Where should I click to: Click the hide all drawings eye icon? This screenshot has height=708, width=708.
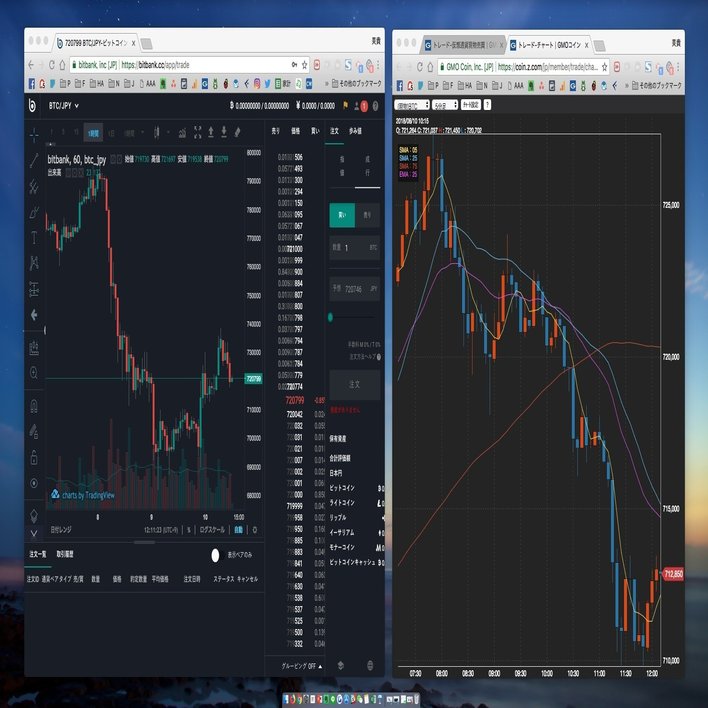coord(34,483)
